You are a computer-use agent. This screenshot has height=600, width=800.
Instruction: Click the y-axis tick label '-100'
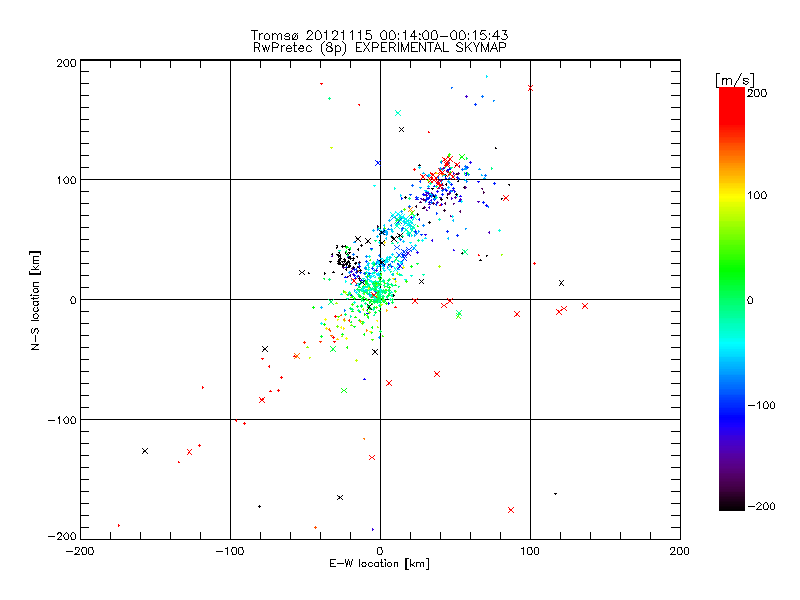[62, 420]
